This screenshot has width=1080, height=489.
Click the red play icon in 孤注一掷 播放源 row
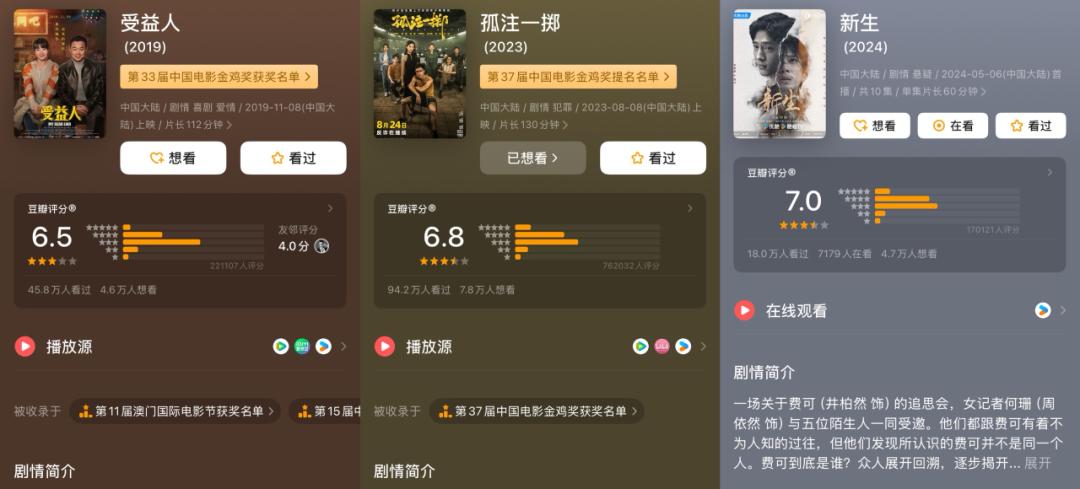click(x=384, y=346)
